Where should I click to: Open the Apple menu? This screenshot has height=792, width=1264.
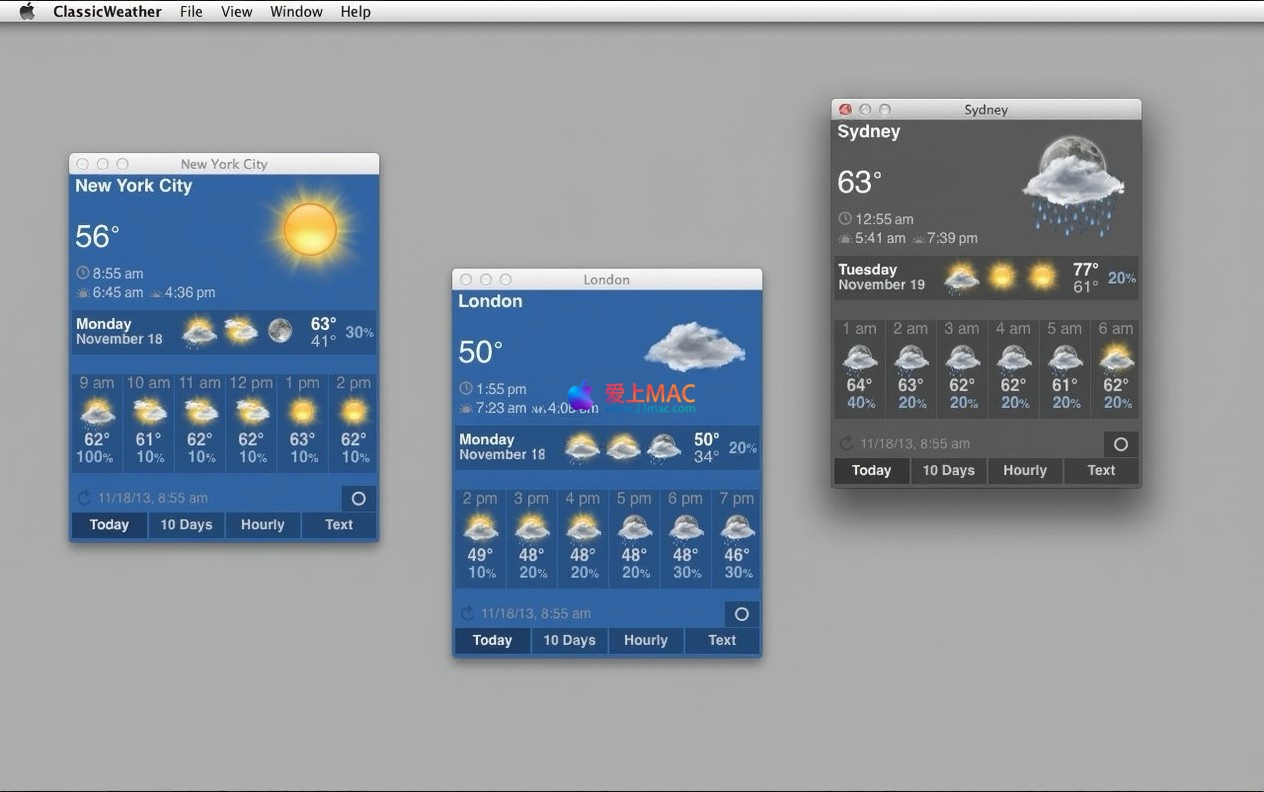27,11
